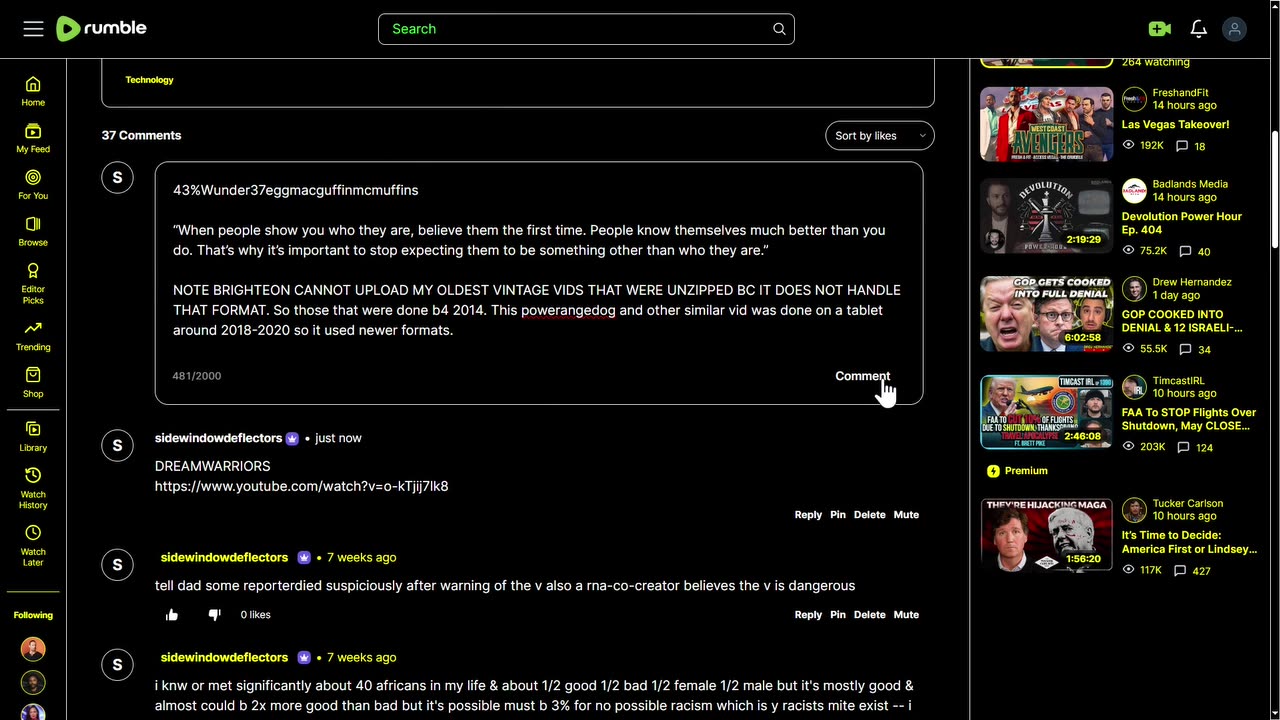Mute on the 'tell dad' comment
This screenshot has height=720, width=1280.
pyautogui.click(x=906, y=615)
